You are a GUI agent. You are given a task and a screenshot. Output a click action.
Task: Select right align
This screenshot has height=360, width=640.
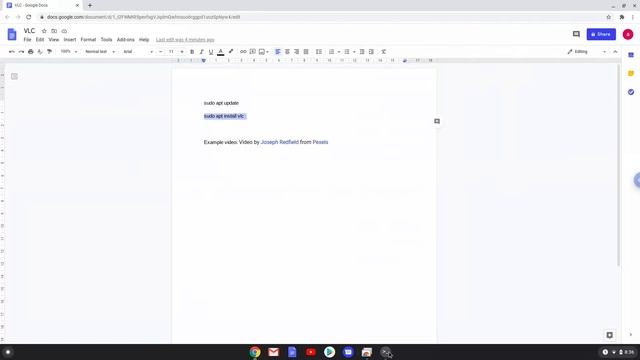(x=297, y=52)
